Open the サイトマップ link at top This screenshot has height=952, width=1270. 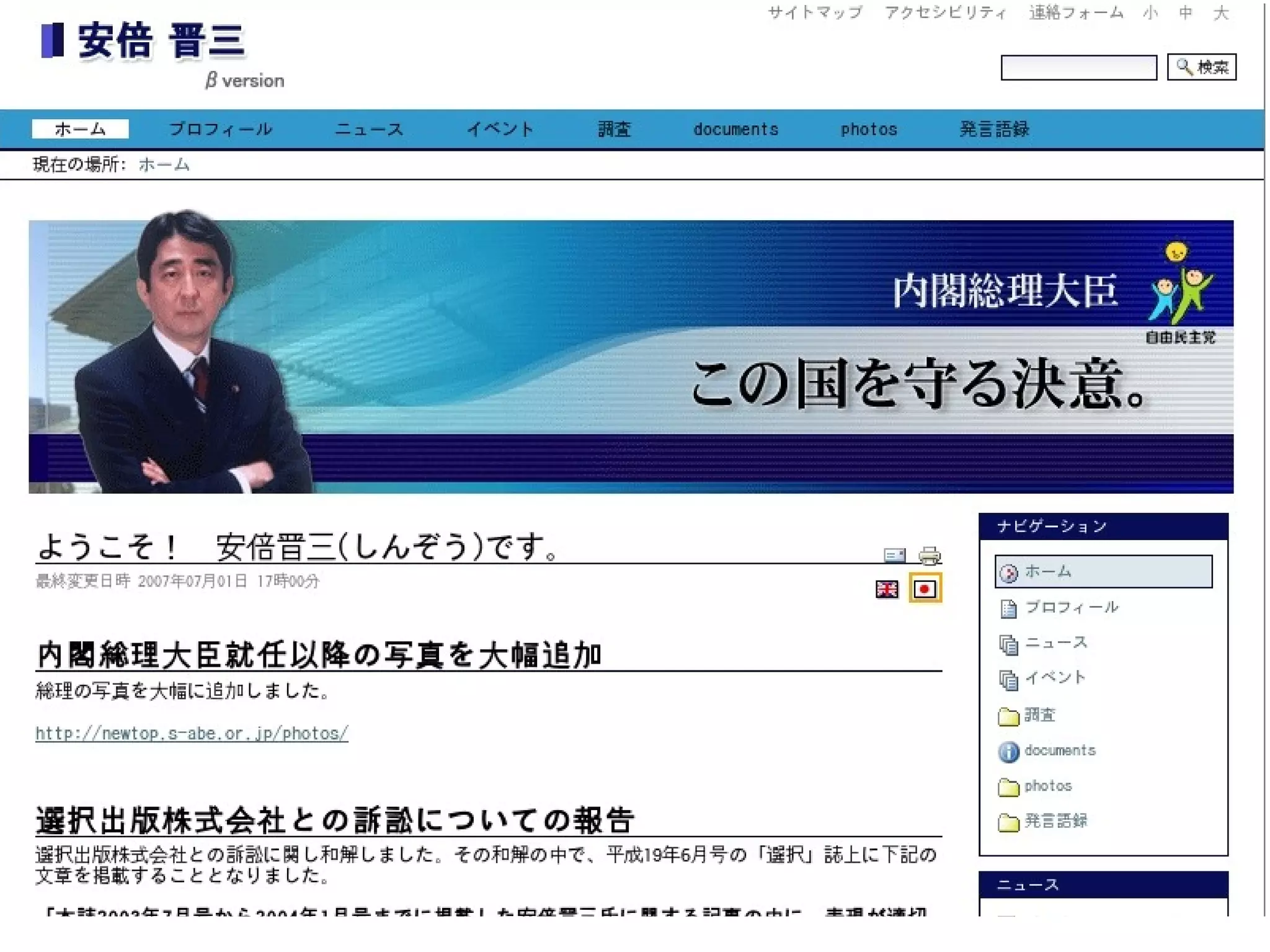815,13
